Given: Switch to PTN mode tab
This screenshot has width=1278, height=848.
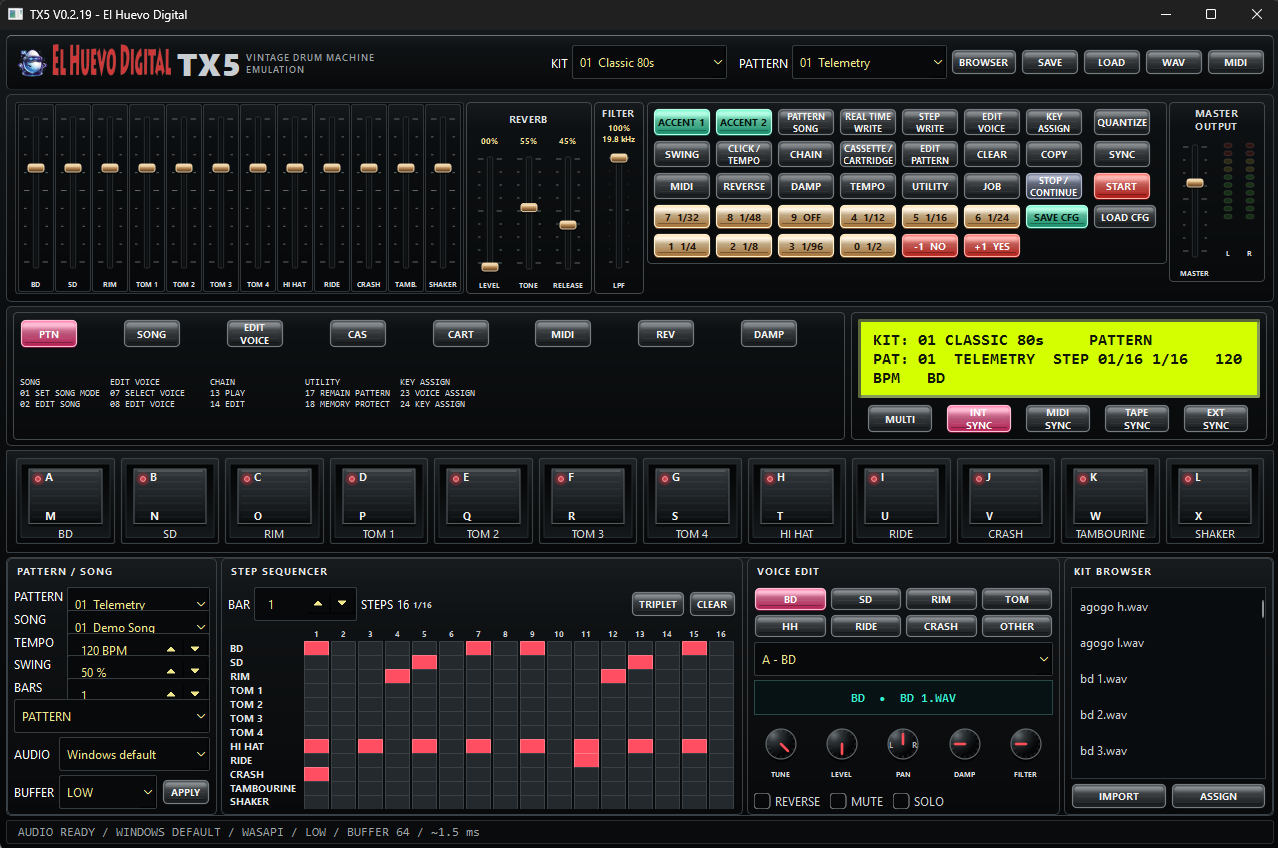Looking at the screenshot, I should pyautogui.click(x=49, y=334).
